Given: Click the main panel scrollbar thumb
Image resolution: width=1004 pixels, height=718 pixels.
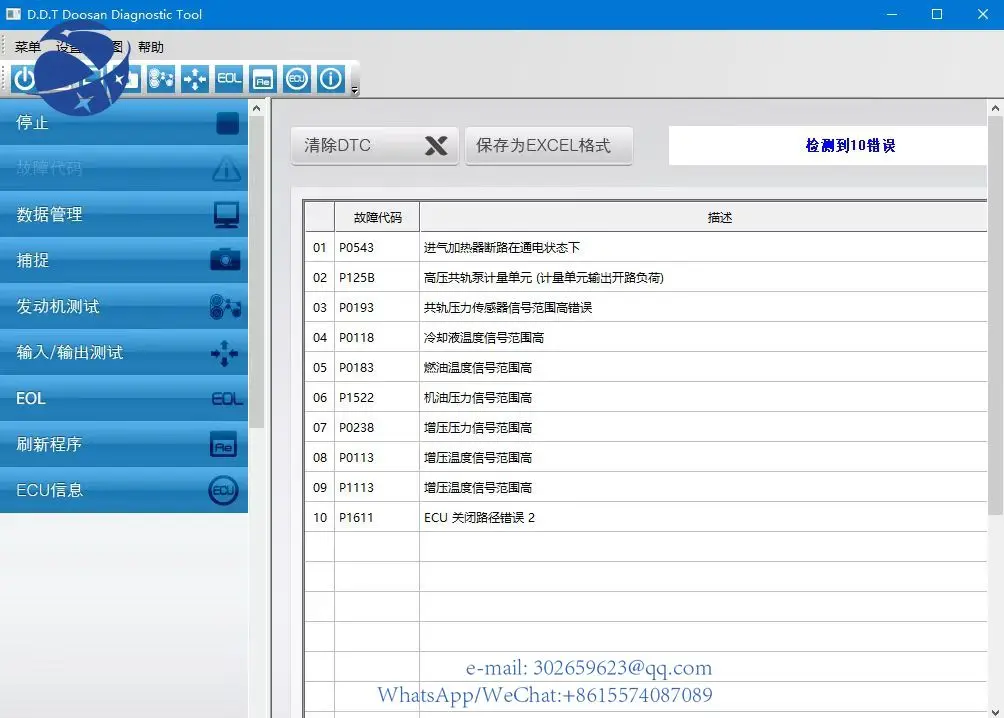Looking at the screenshot, I should pyautogui.click(x=995, y=316).
